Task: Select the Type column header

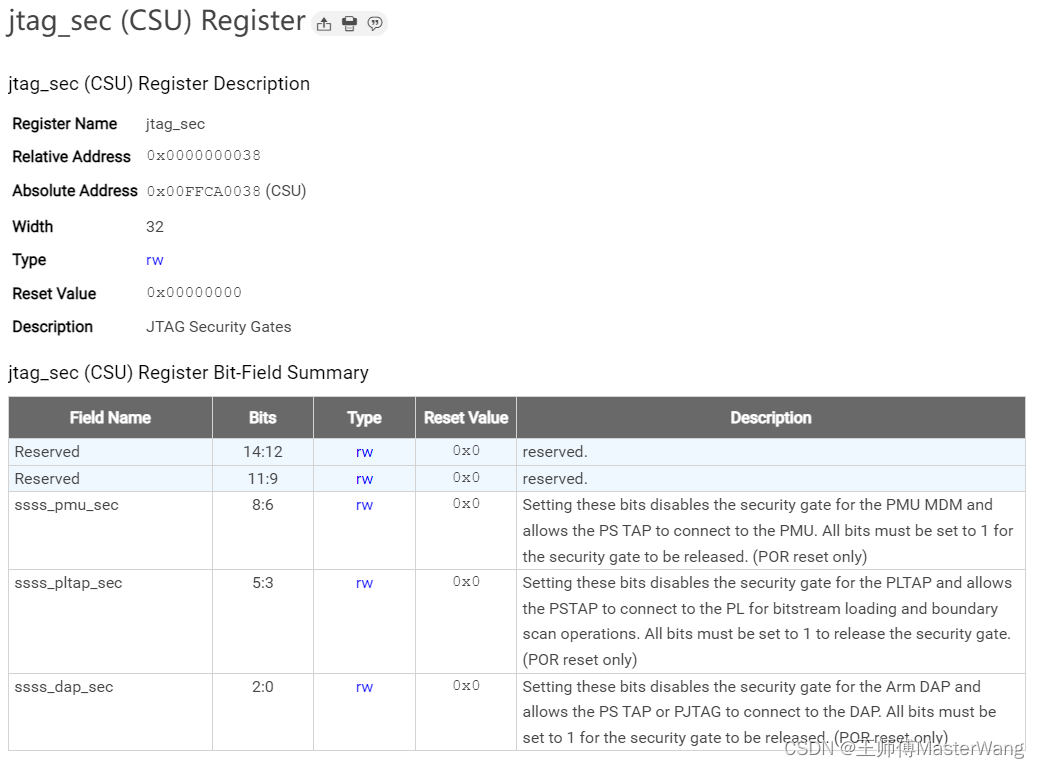Action: click(364, 417)
